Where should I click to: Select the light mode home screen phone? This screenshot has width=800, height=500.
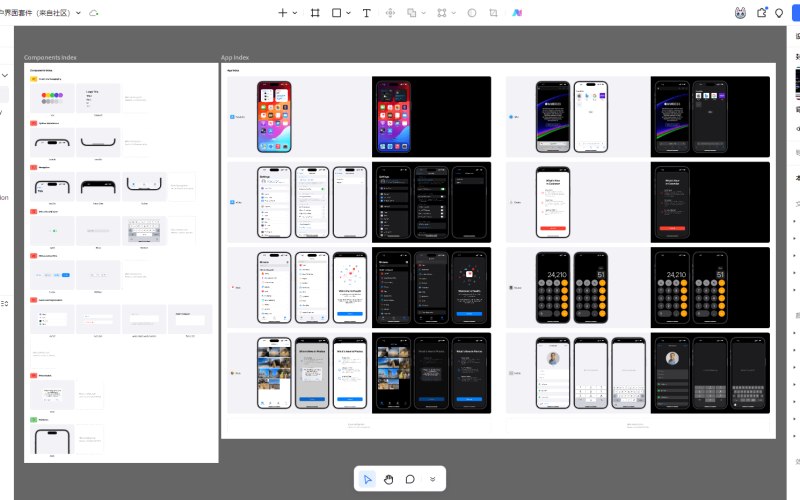click(274, 117)
